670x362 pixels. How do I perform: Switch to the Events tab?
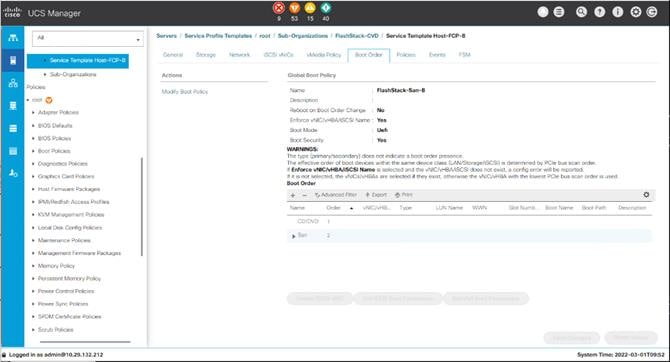[437, 55]
